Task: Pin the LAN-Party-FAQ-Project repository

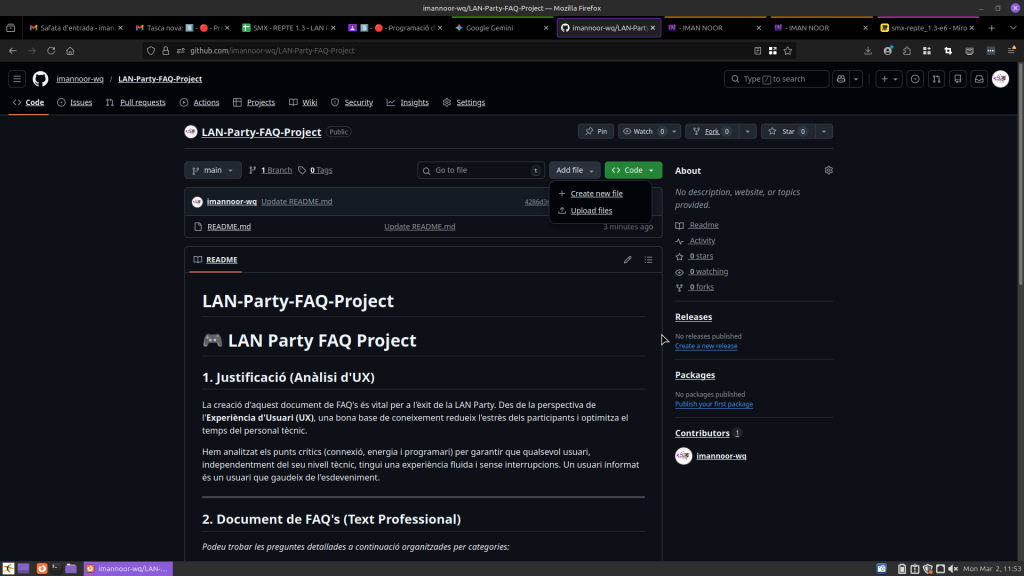Action: (x=596, y=131)
